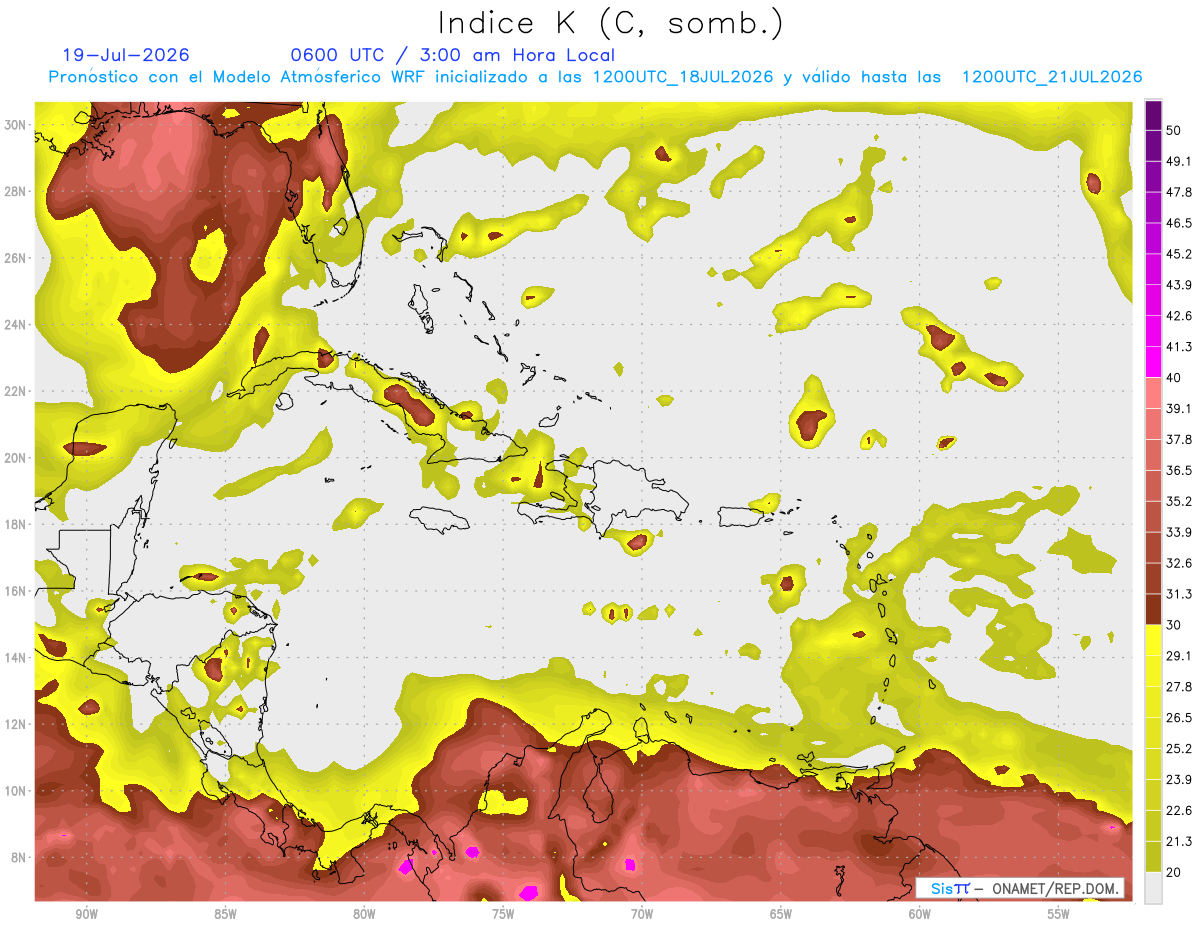Click the '21.3' color bar label
The width and height of the screenshot is (1200, 927).
pos(1178,843)
